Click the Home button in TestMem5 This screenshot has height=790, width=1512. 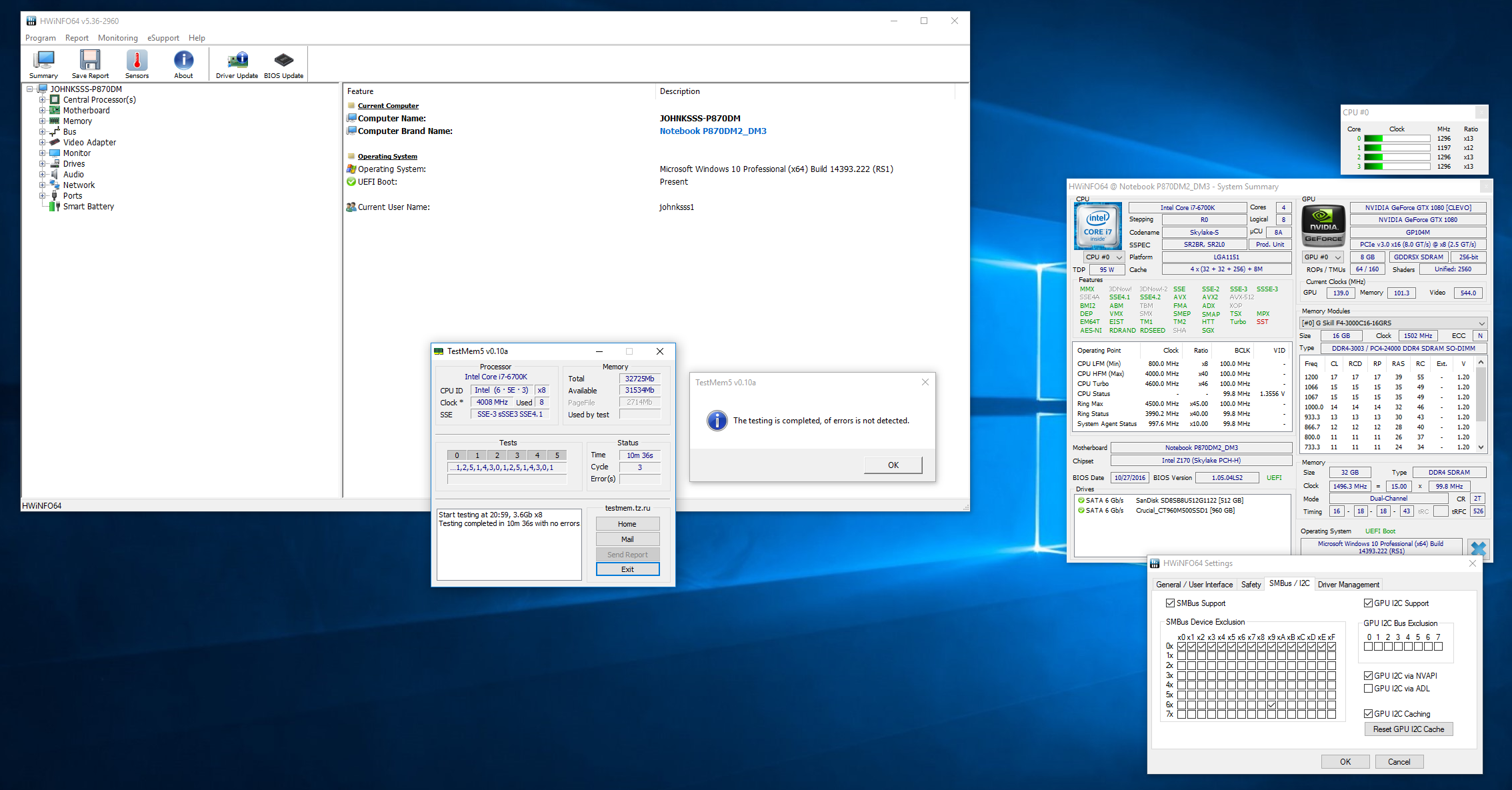627,524
